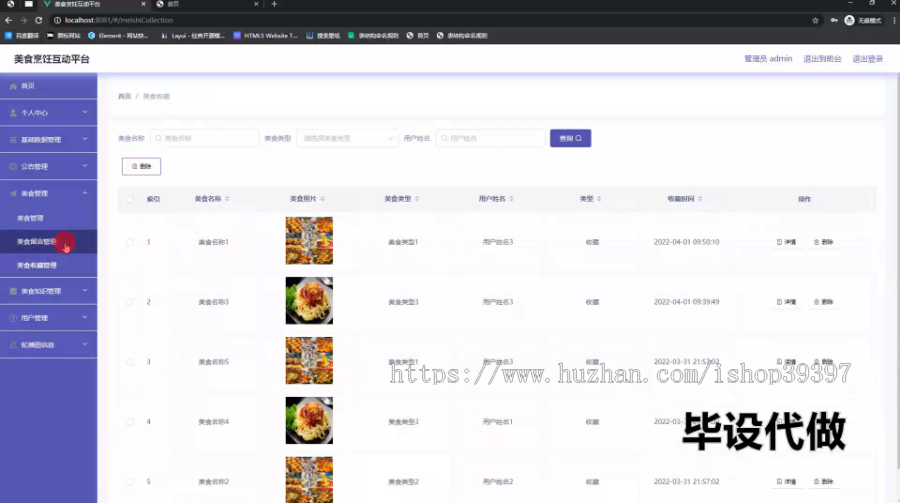Open 百度翻译 bookmark
900x503 pixels.
(x=22, y=36)
